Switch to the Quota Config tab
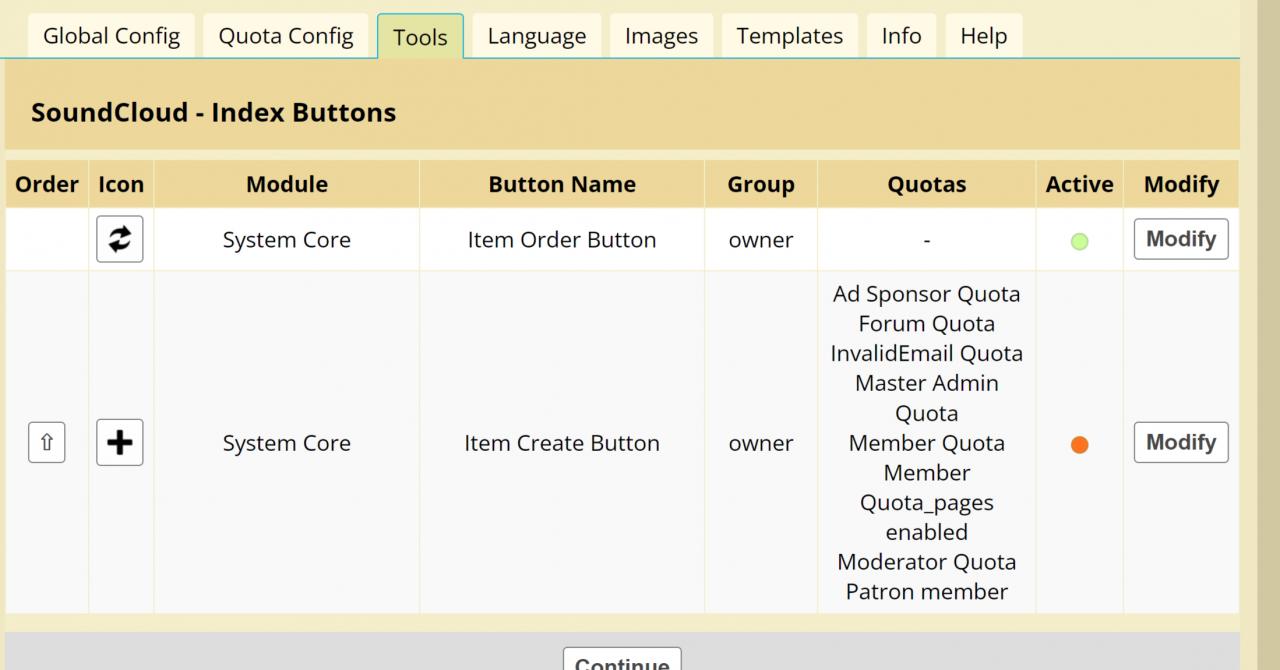 [286, 37]
